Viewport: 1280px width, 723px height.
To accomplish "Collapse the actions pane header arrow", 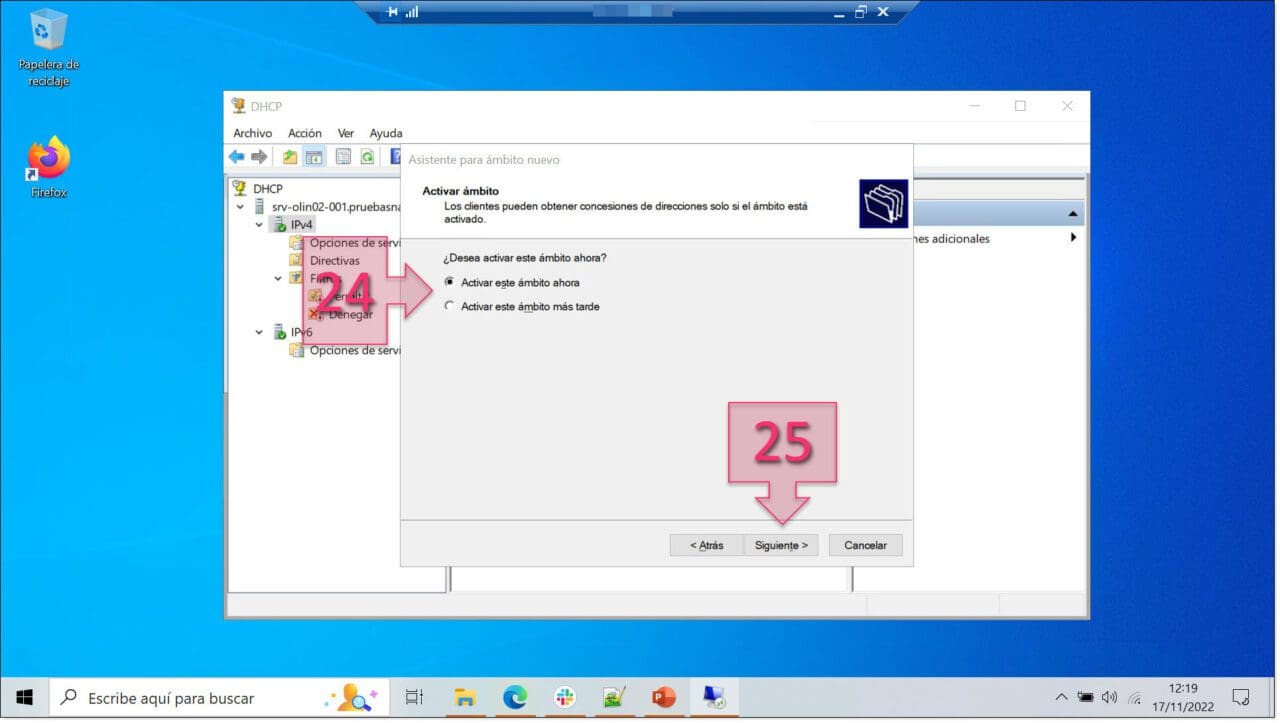I will [x=1072, y=214].
